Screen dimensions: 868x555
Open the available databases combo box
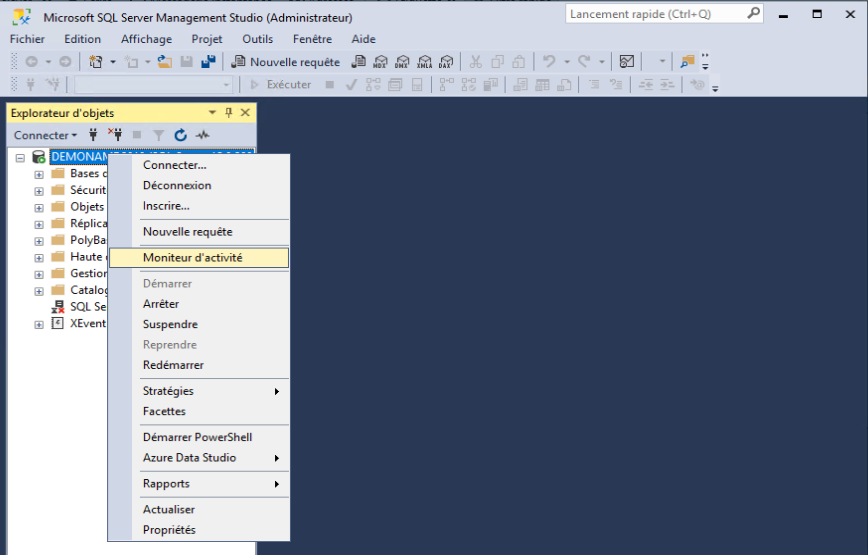tap(153, 85)
